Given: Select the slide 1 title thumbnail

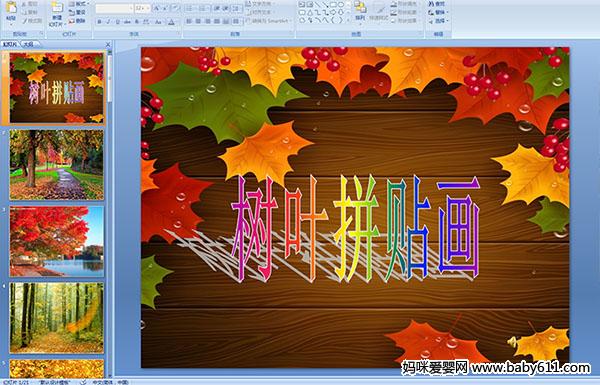Looking at the screenshot, I should pyautogui.click(x=56, y=88).
